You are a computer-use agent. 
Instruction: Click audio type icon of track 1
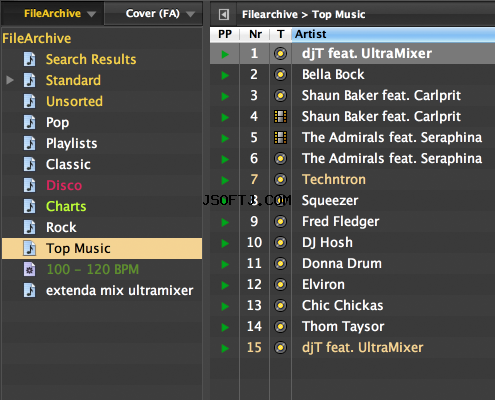point(280,53)
